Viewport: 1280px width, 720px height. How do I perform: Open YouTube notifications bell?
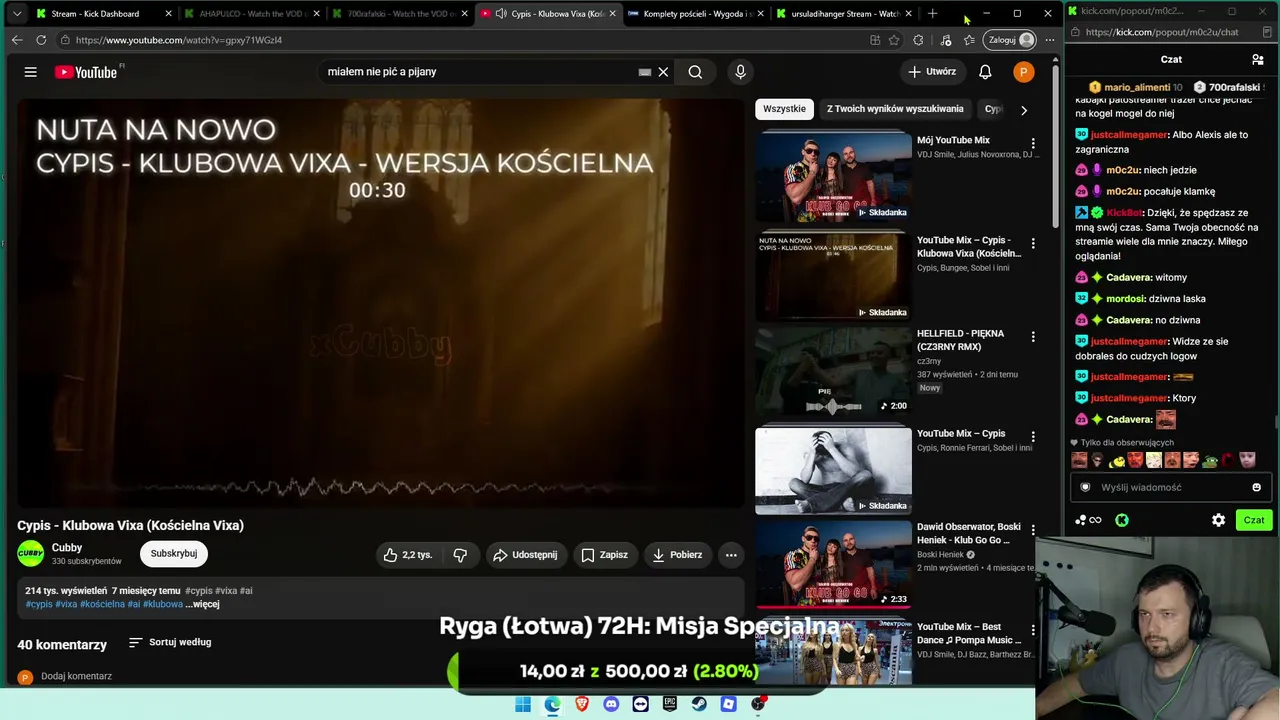[985, 72]
